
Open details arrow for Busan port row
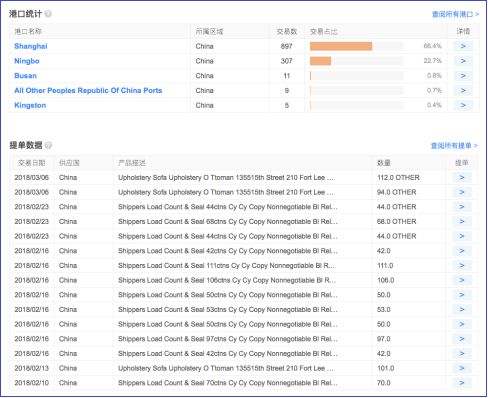tap(463, 76)
